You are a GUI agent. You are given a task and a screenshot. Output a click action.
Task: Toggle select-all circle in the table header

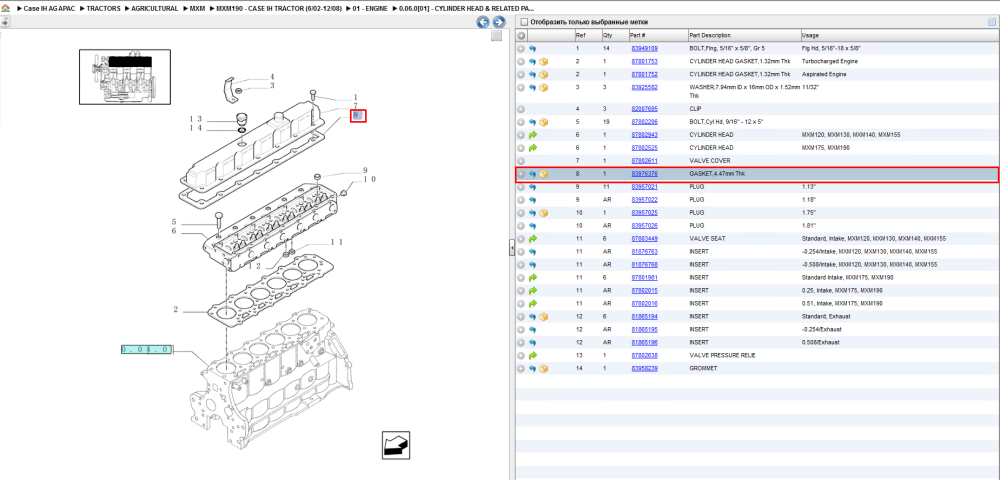coord(521,36)
